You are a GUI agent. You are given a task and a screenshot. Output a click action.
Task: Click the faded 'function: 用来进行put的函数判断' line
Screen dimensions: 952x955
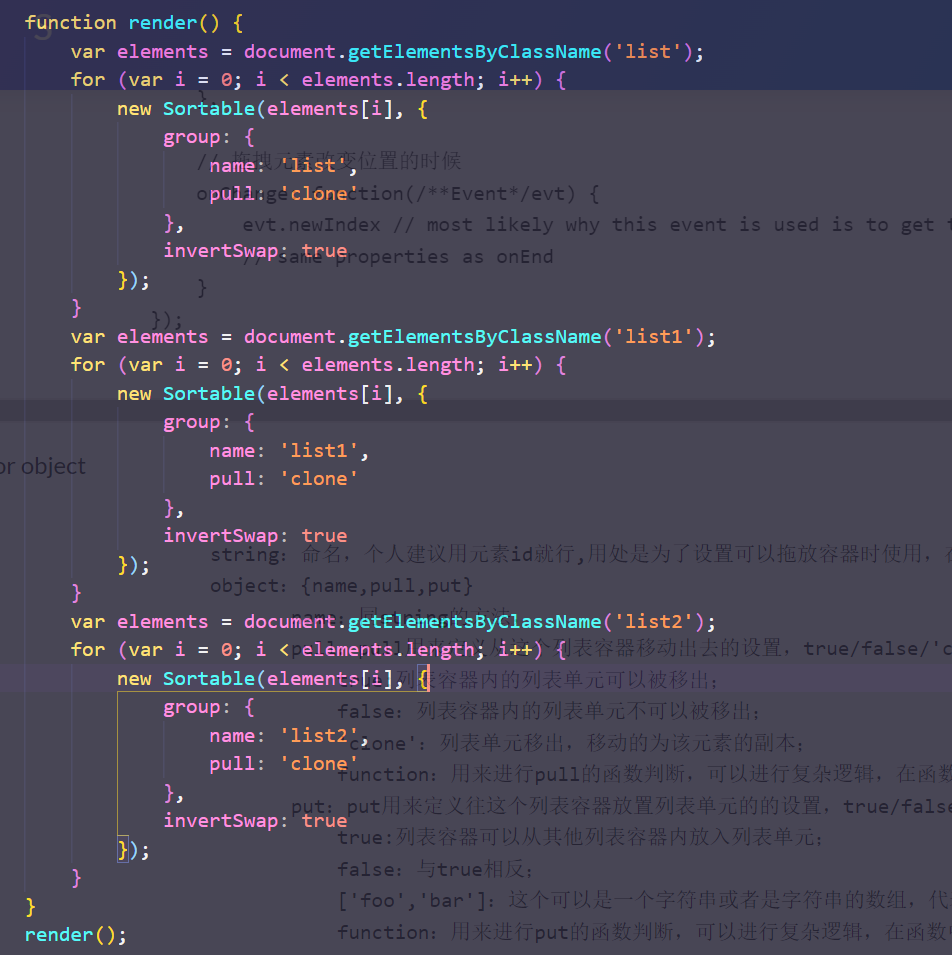point(644,932)
